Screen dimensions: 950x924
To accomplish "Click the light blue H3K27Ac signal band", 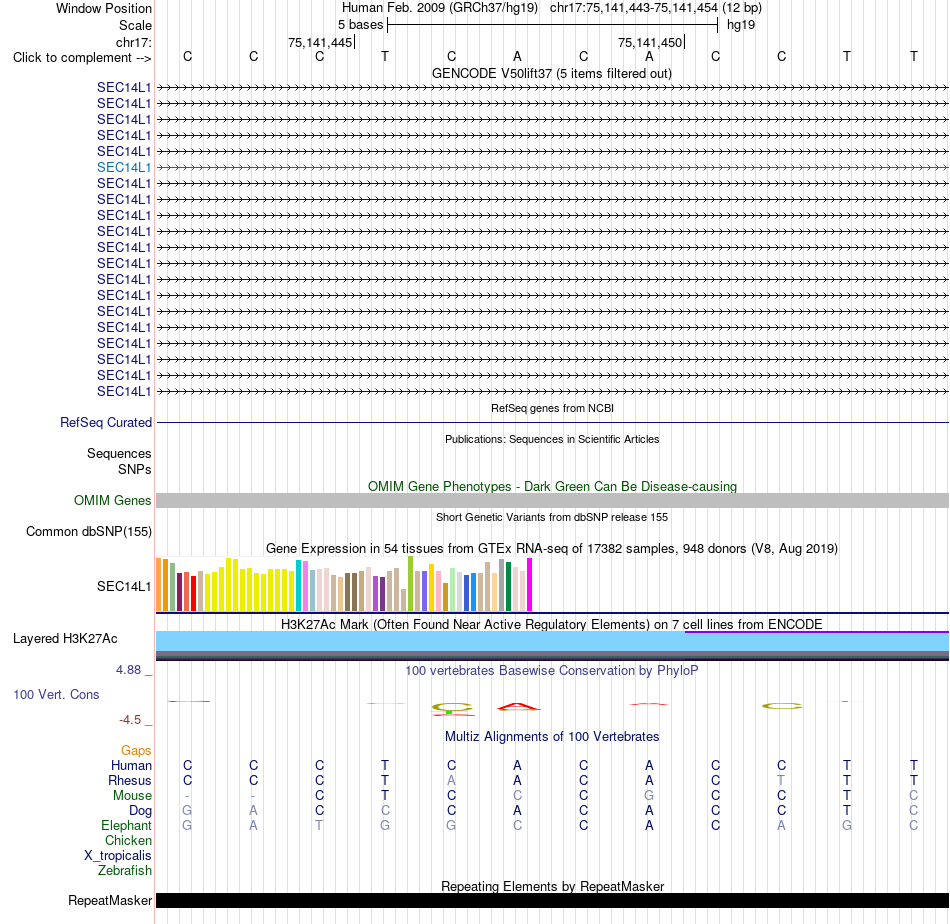I will [x=552, y=641].
